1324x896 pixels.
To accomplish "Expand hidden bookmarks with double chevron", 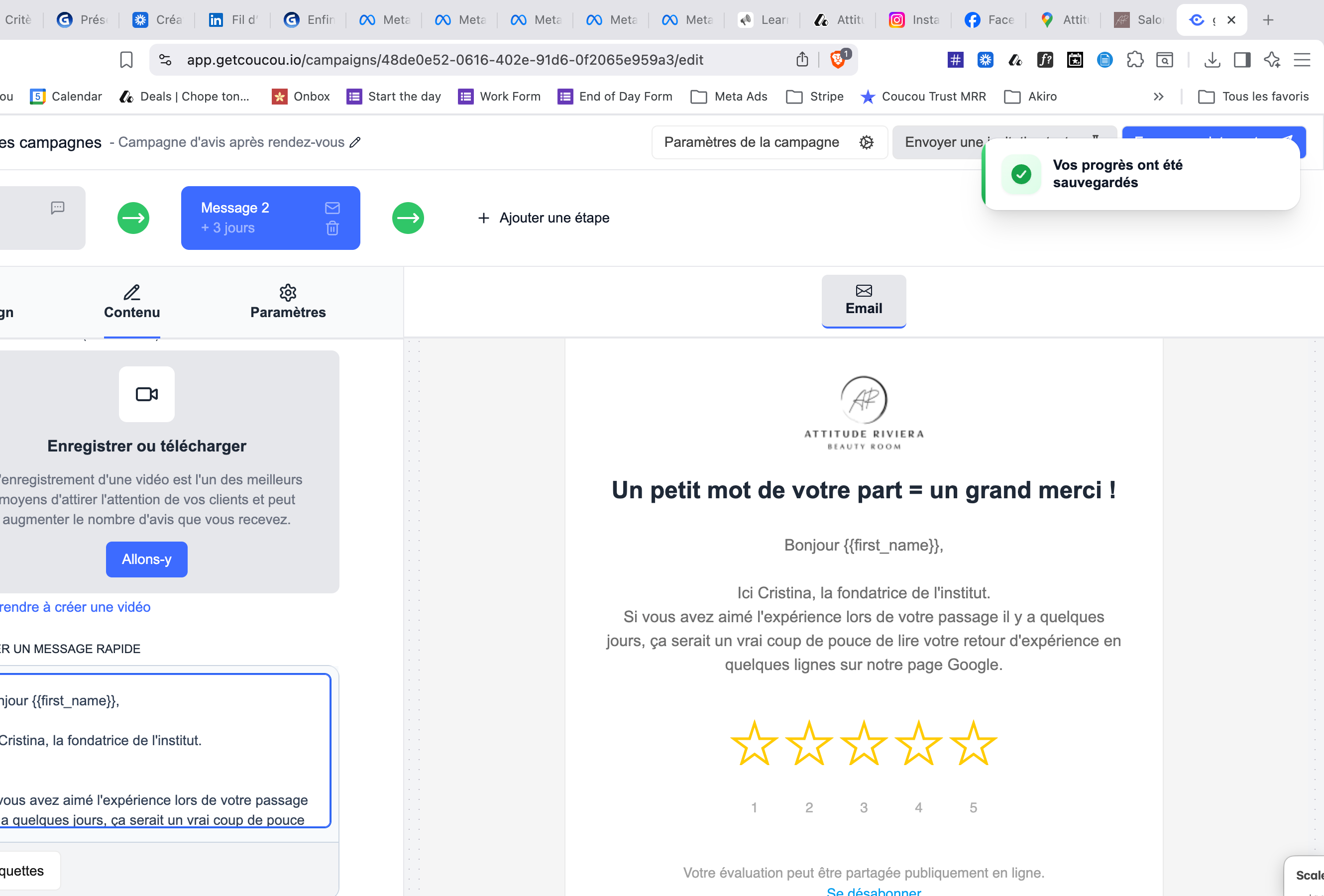I will tap(1158, 97).
